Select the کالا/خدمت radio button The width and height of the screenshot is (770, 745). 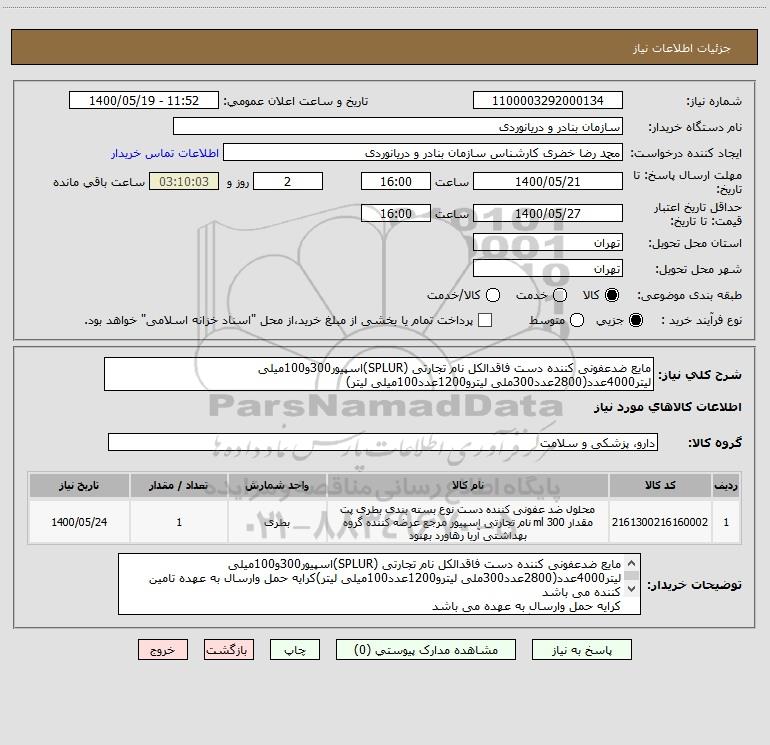pos(493,295)
